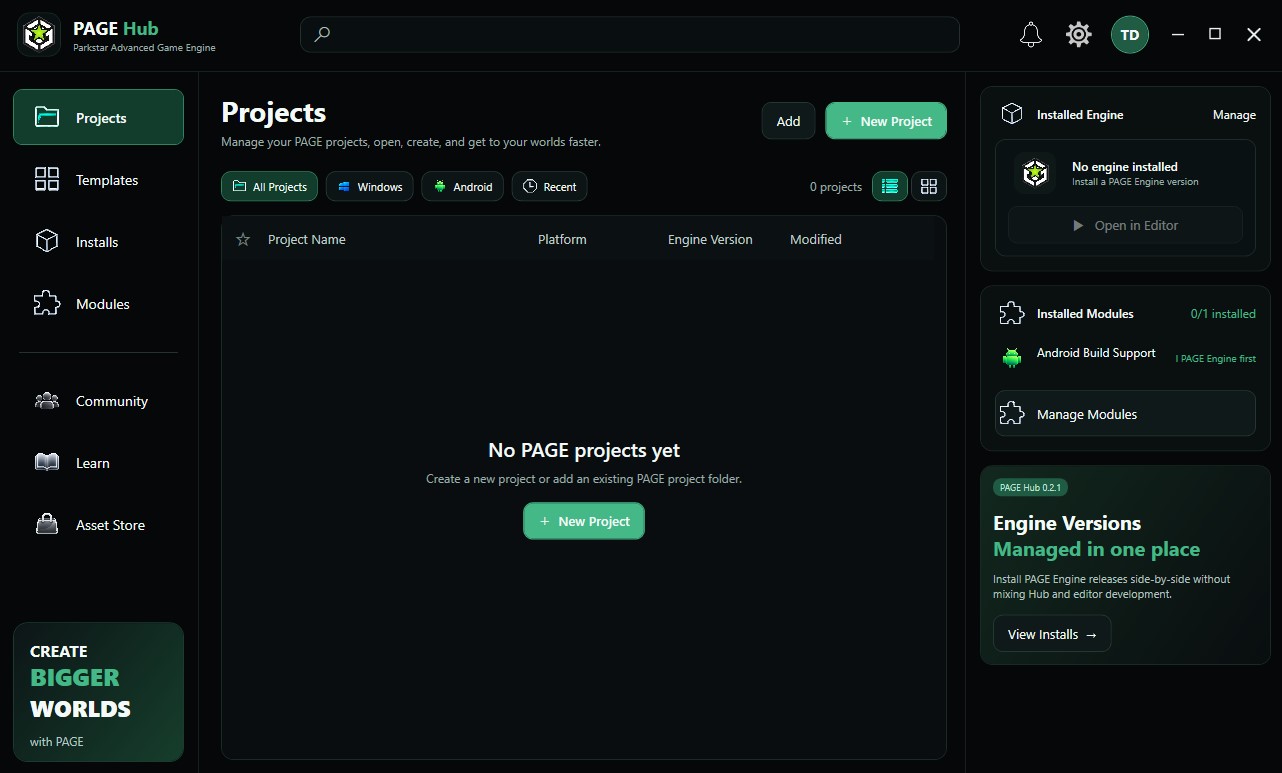1282x773 pixels.
Task: Click the Android Build Support label
Action: 1096,353
